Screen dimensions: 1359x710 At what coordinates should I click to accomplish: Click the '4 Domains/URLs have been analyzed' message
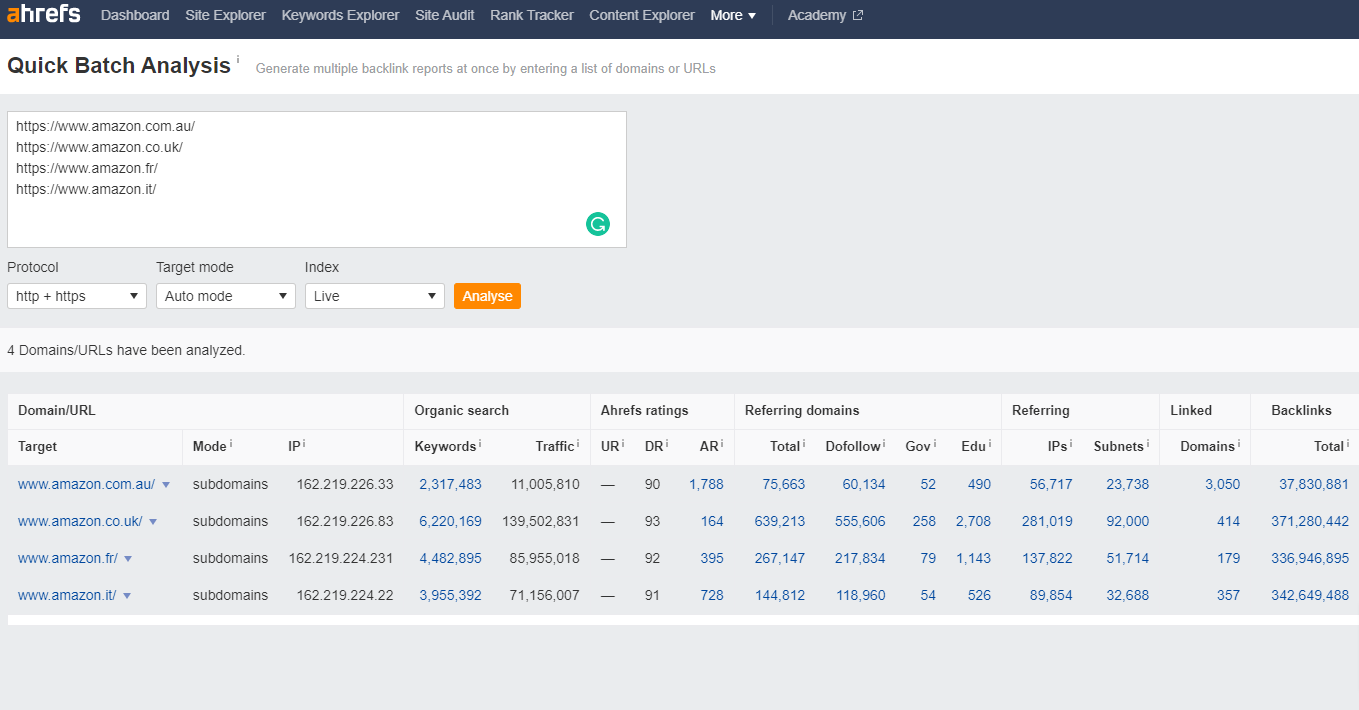pos(126,351)
